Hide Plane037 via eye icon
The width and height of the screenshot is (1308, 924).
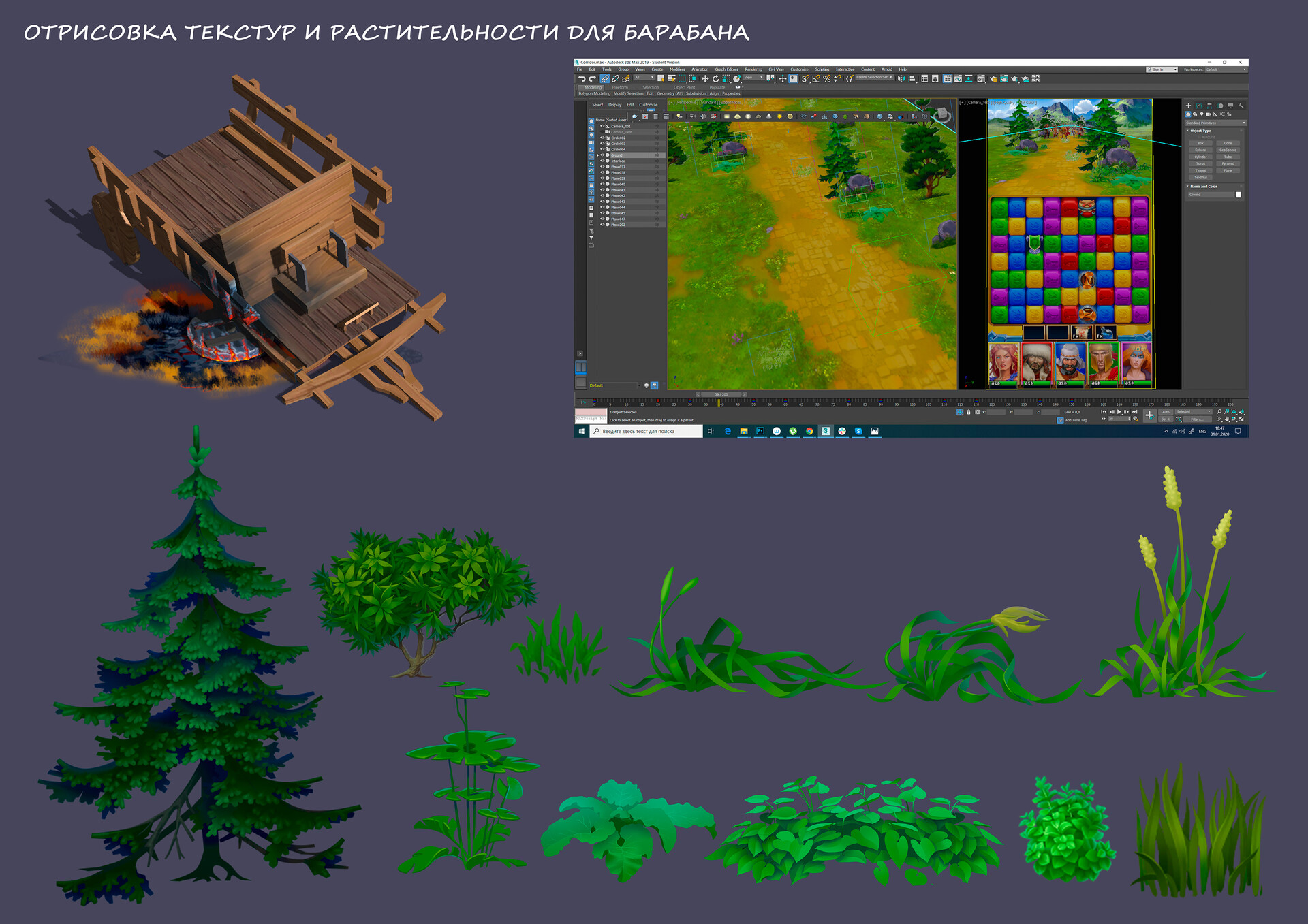click(602, 167)
